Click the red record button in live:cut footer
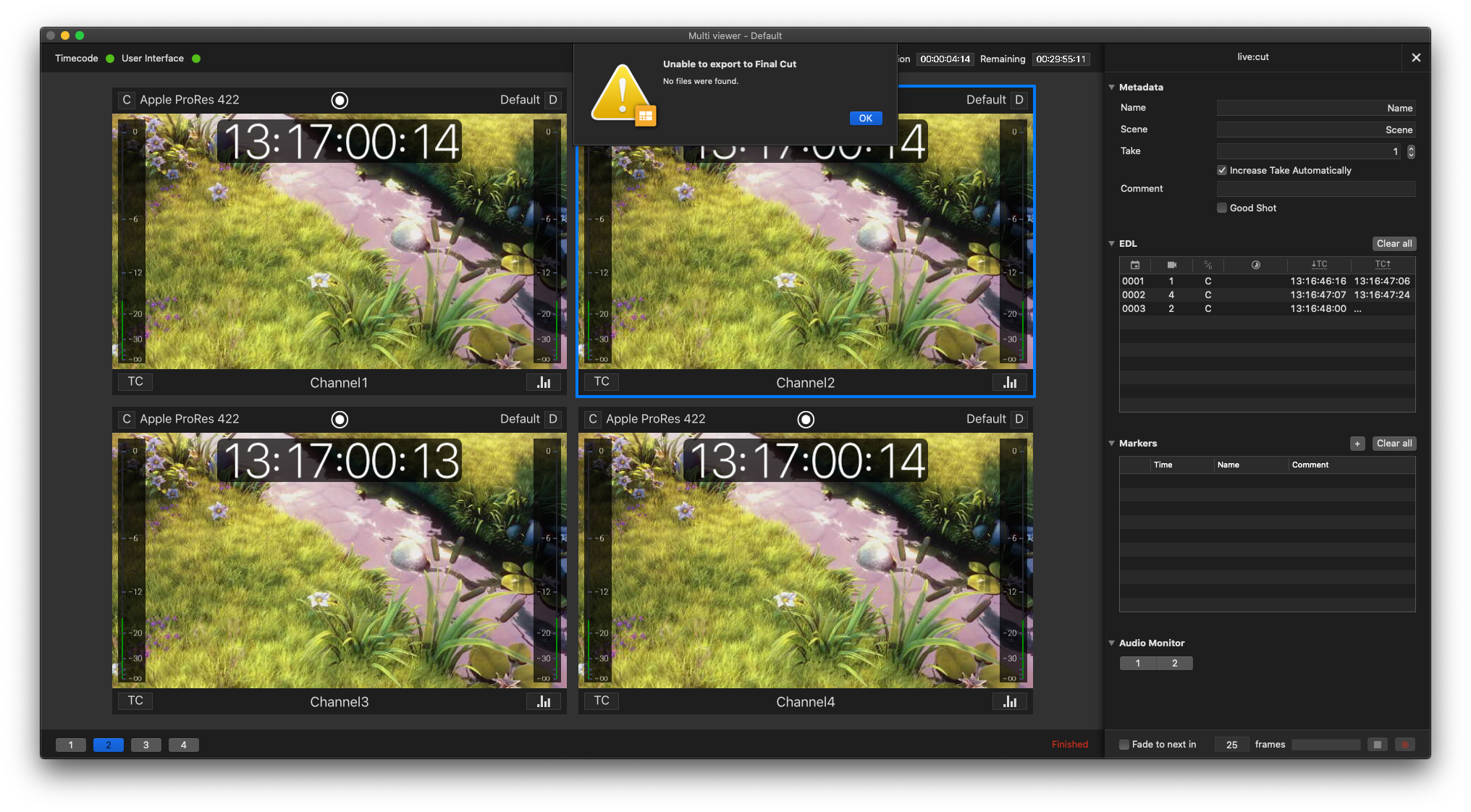 1405,745
